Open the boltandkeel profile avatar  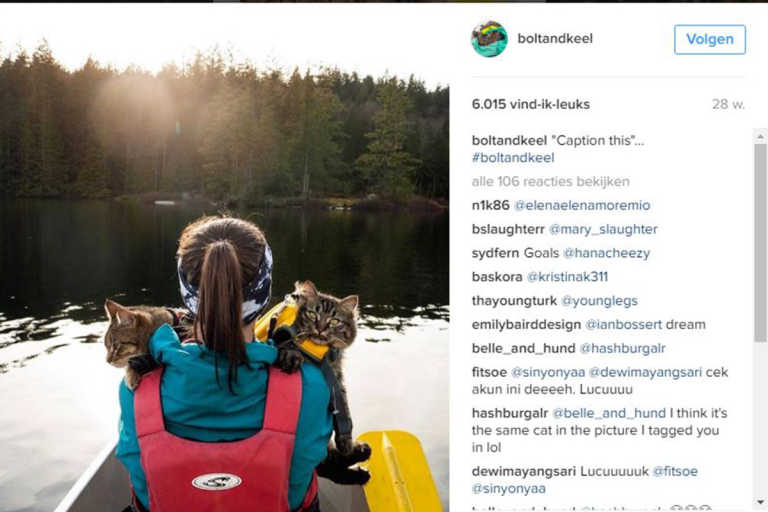pos(489,39)
